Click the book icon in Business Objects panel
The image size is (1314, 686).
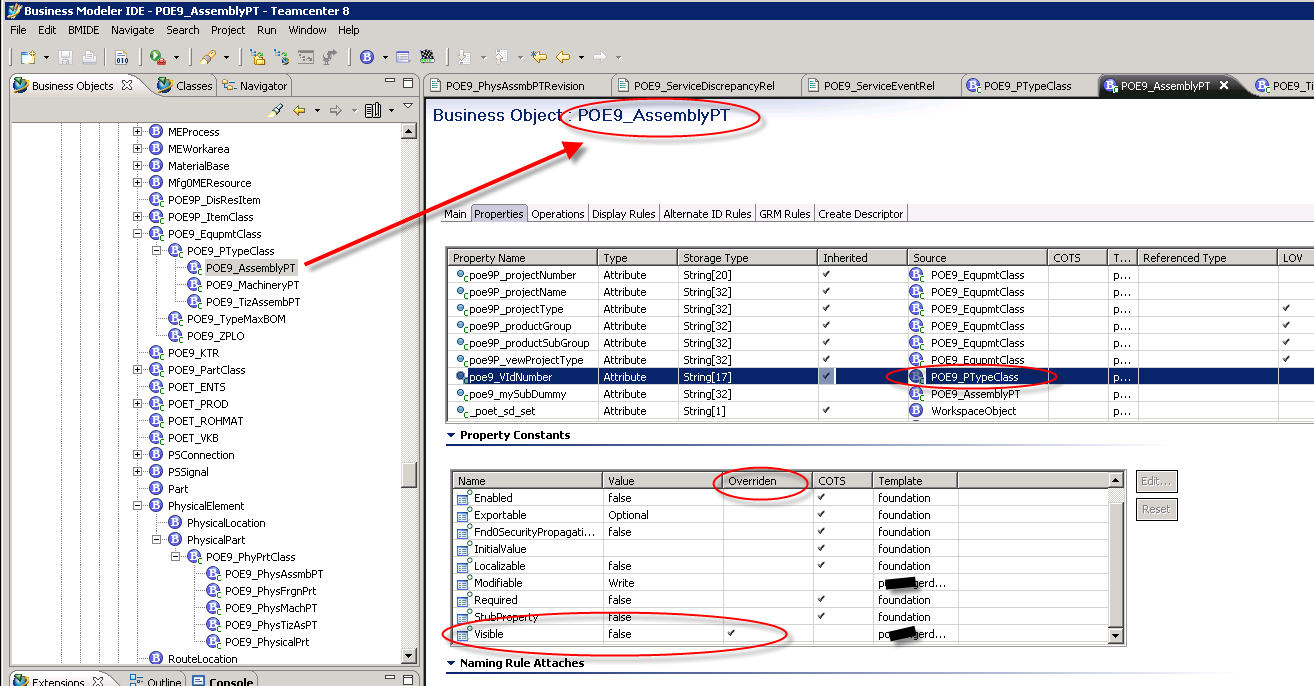point(373,110)
